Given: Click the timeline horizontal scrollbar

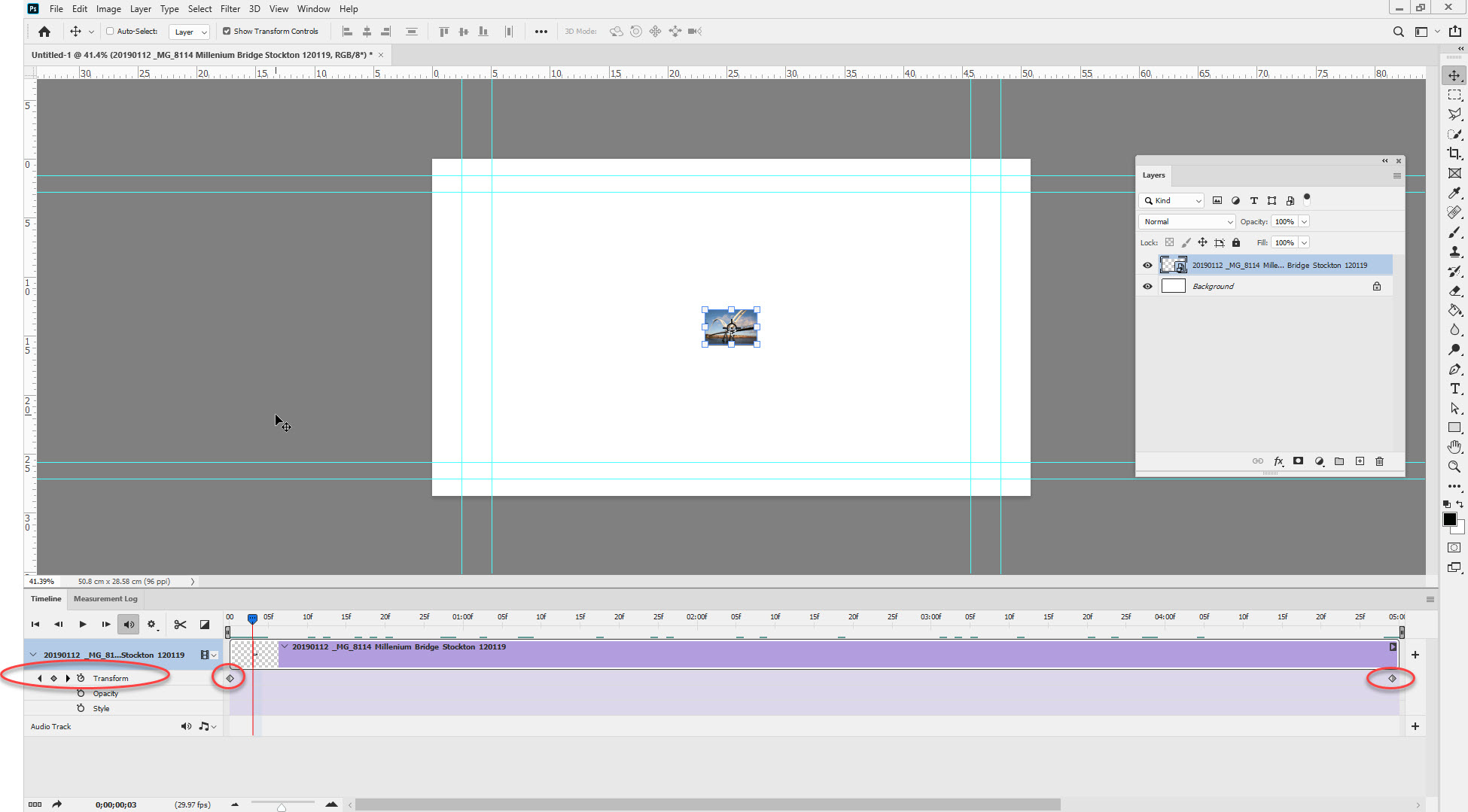Looking at the screenshot, I should tap(708, 805).
